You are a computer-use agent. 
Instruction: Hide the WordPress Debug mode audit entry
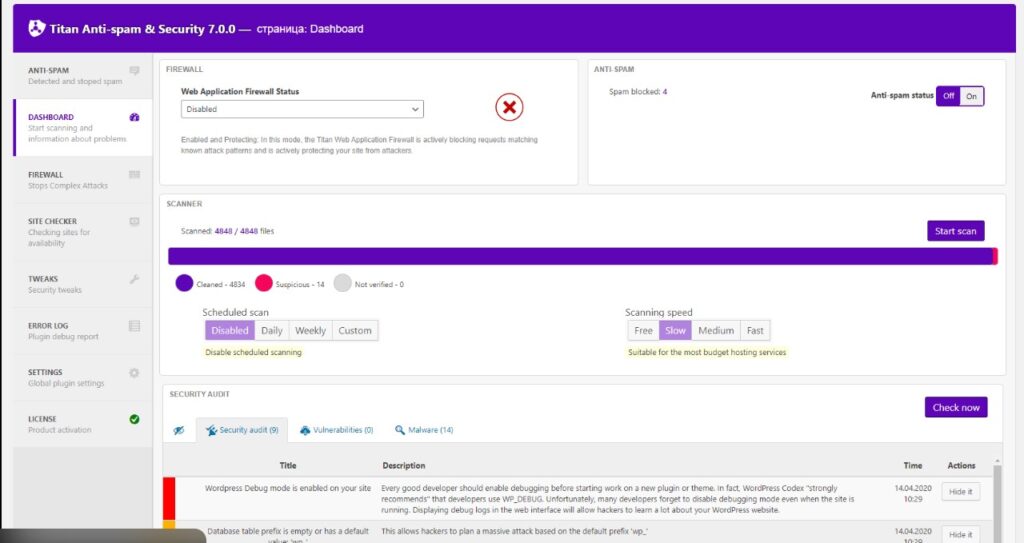tap(960, 492)
